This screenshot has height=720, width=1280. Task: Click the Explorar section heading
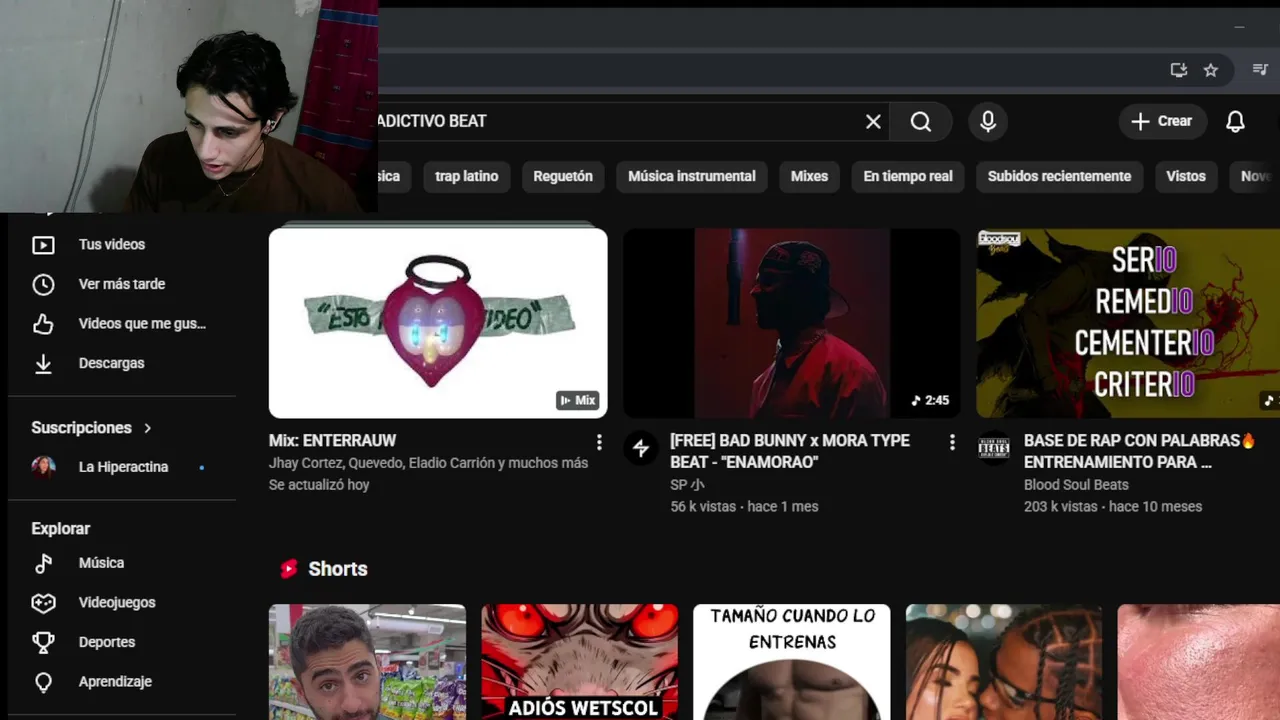click(61, 529)
